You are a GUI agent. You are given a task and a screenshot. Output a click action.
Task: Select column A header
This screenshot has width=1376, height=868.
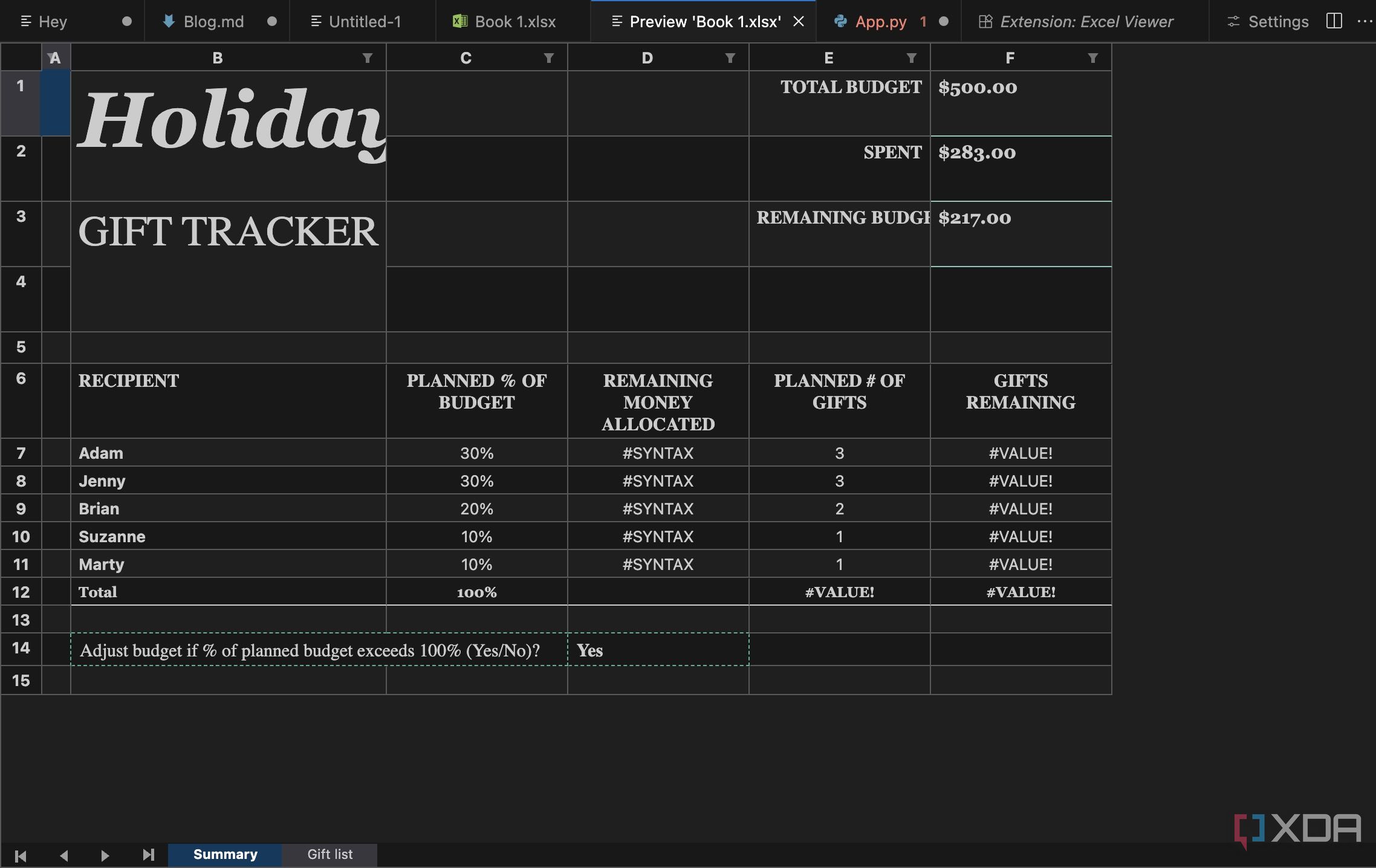pos(56,58)
